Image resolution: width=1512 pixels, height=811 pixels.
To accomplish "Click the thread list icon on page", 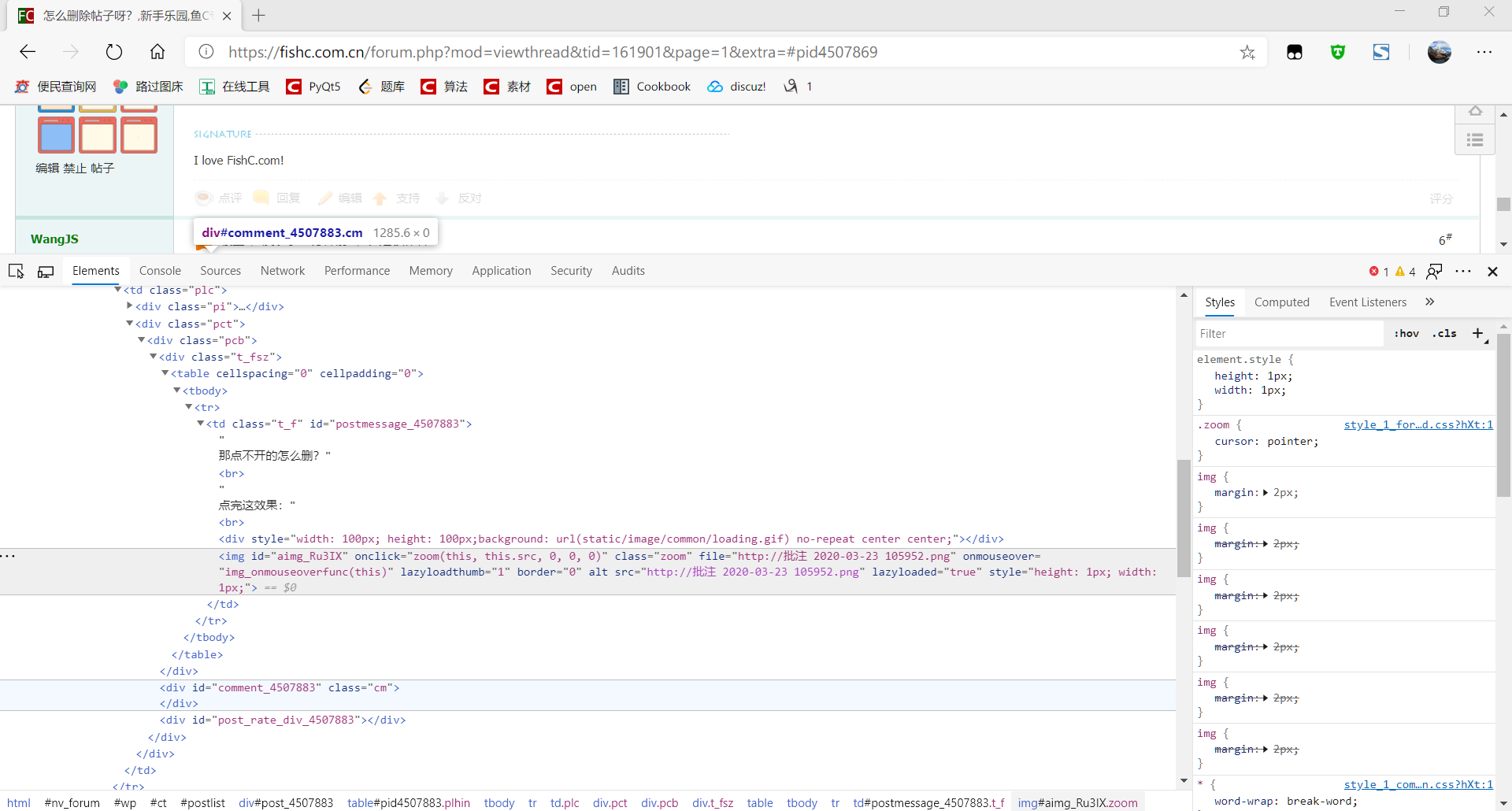I will tap(1475, 139).
